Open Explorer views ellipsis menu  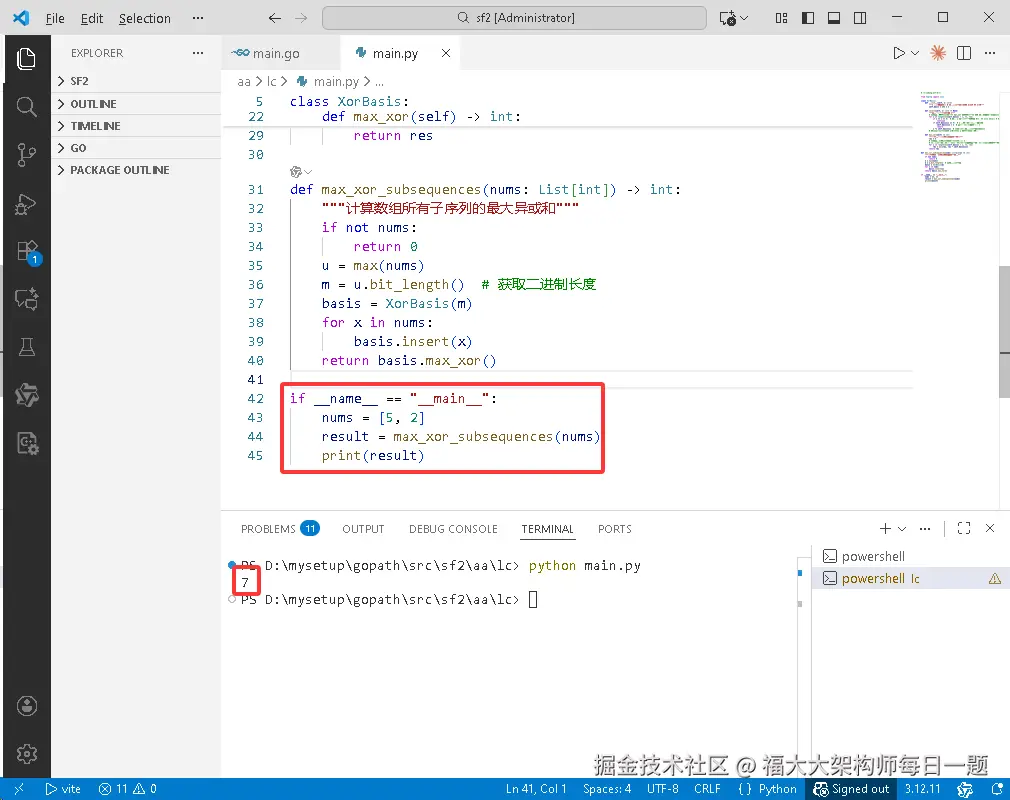click(198, 53)
